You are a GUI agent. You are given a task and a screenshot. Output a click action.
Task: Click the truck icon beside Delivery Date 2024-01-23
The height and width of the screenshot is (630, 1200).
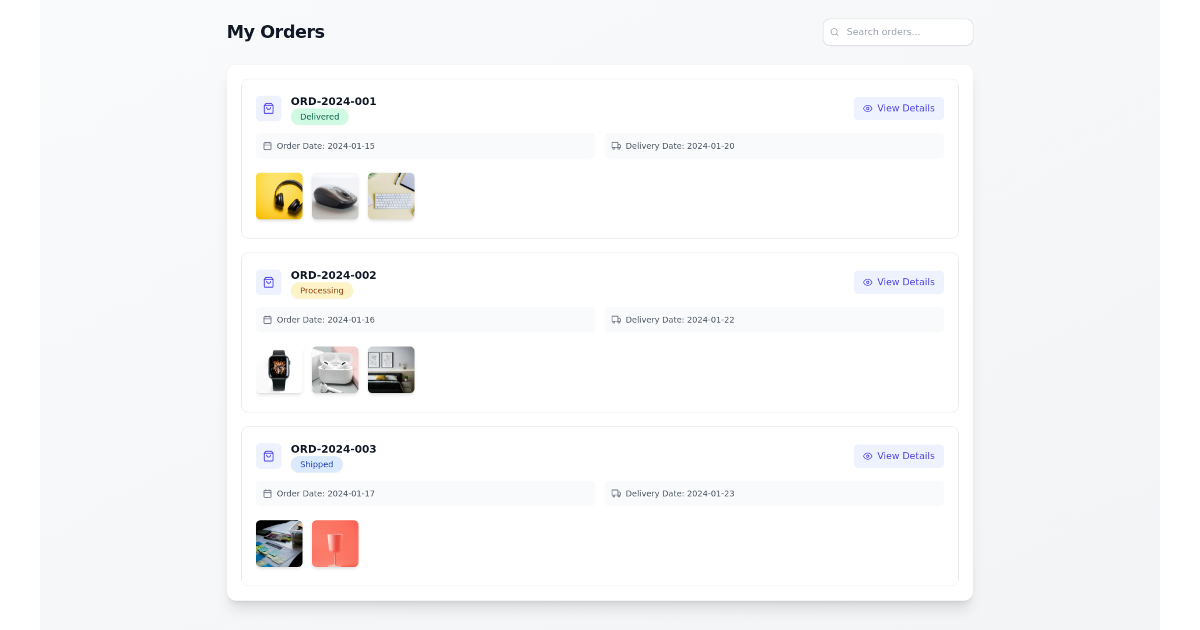click(x=615, y=493)
